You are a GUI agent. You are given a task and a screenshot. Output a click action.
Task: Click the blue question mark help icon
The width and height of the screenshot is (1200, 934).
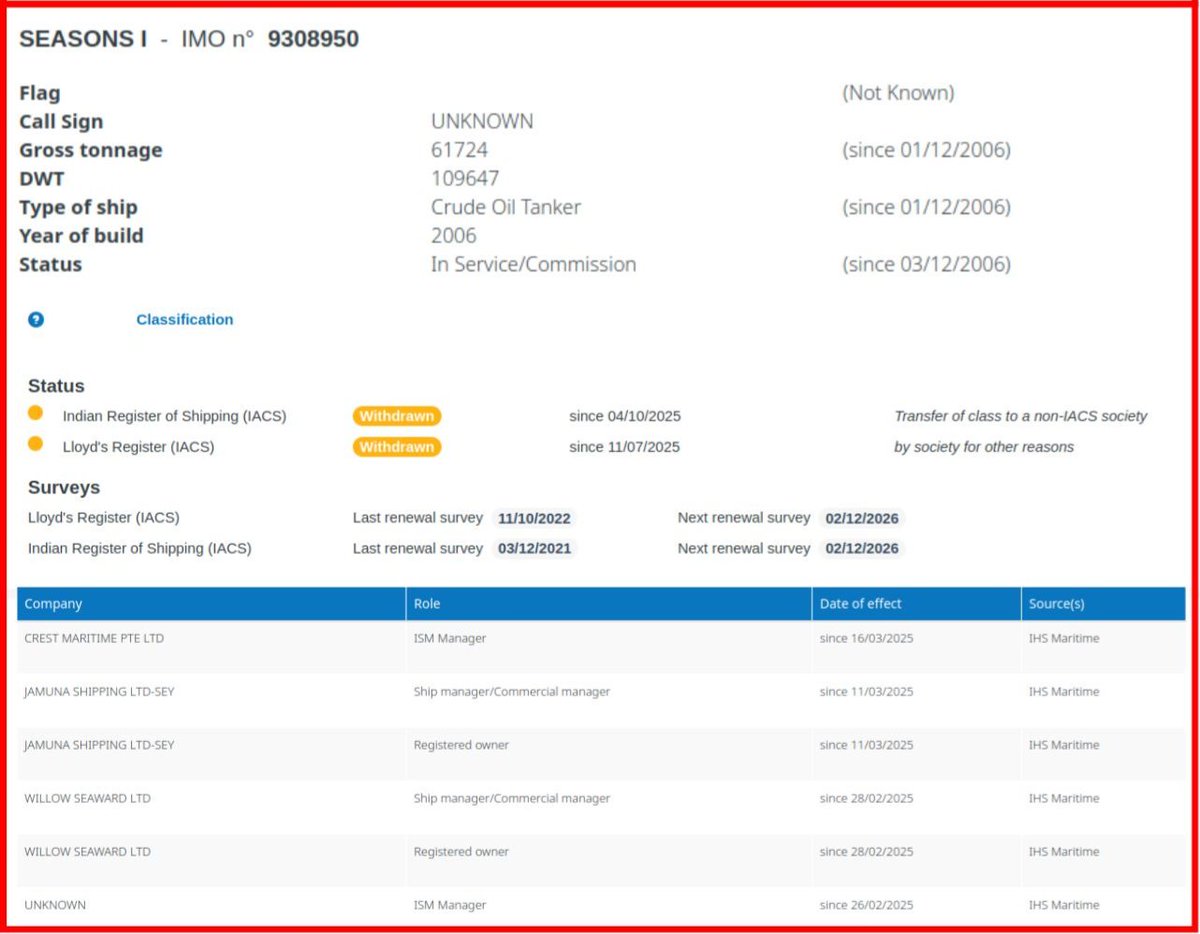point(36,320)
